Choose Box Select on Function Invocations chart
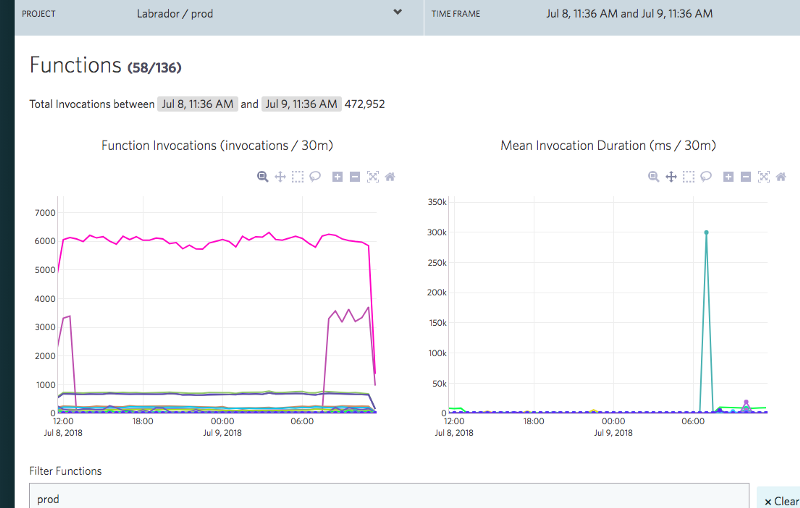Image resolution: width=800 pixels, height=508 pixels. point(297,176)
